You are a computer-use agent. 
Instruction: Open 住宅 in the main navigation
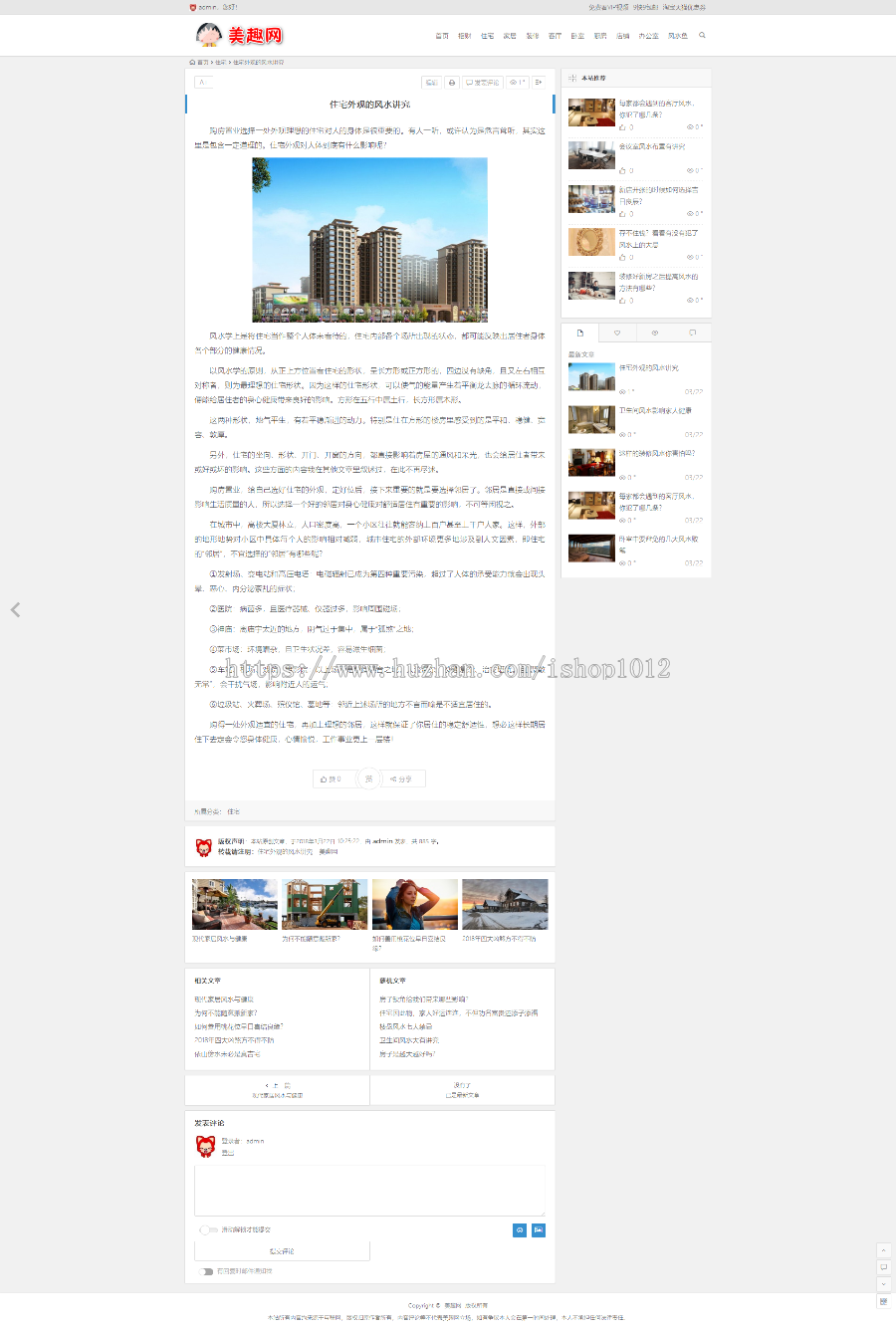487,36
